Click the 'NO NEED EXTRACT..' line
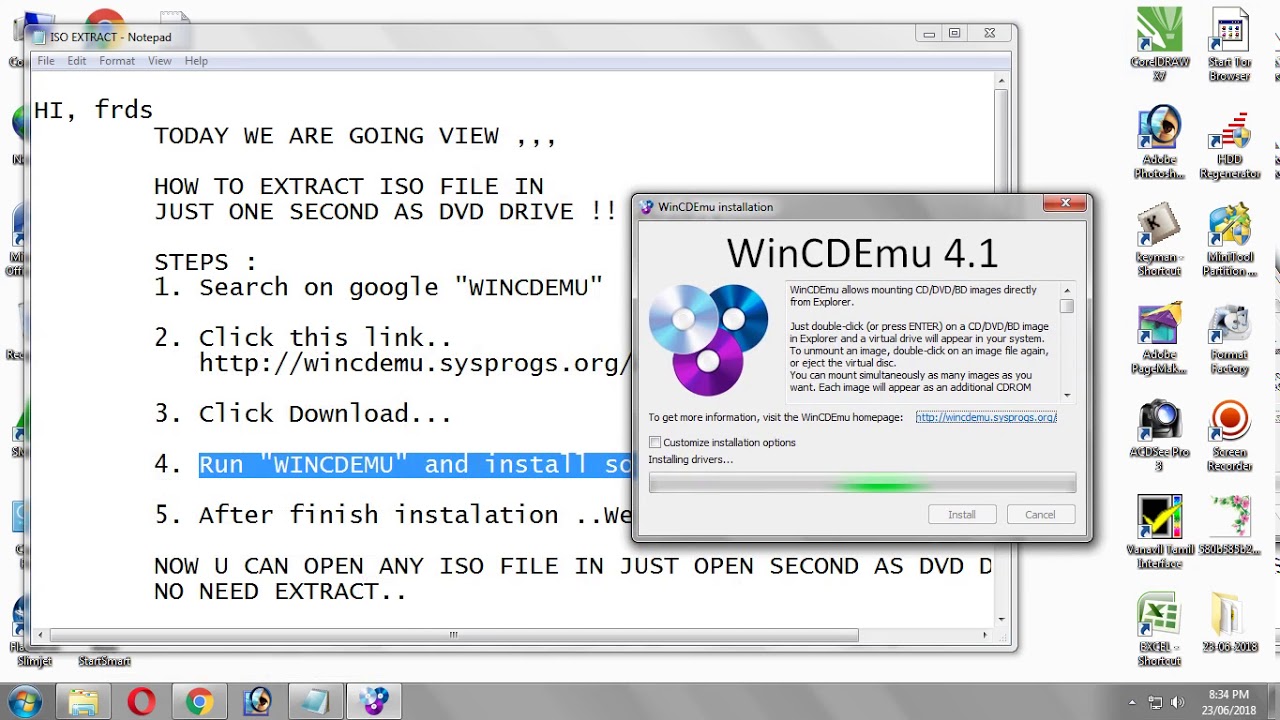1280x720 pixels. tap(280, 591)
